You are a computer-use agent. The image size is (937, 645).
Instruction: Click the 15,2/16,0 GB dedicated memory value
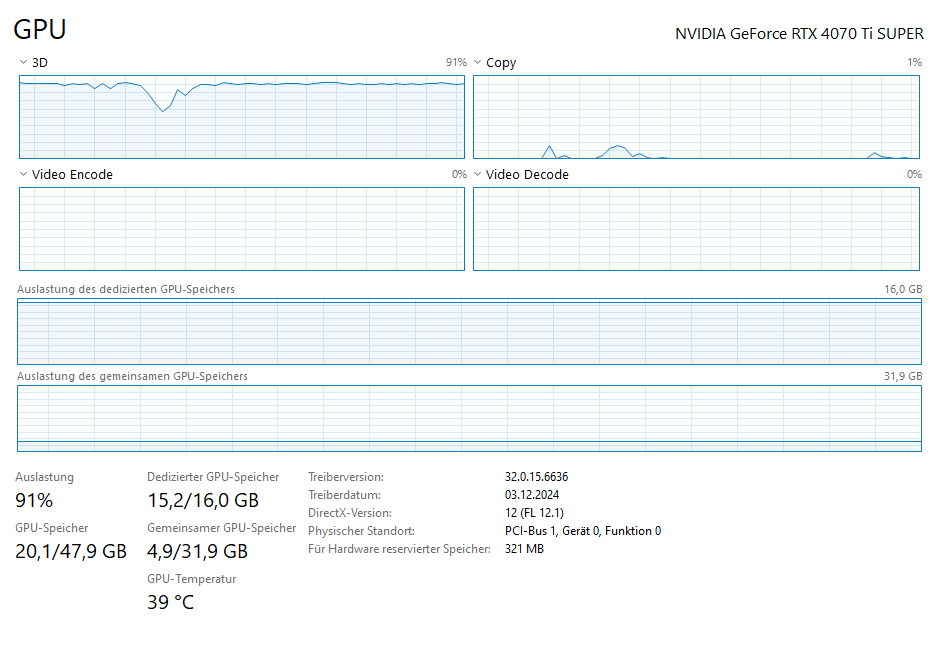[203, 500]
